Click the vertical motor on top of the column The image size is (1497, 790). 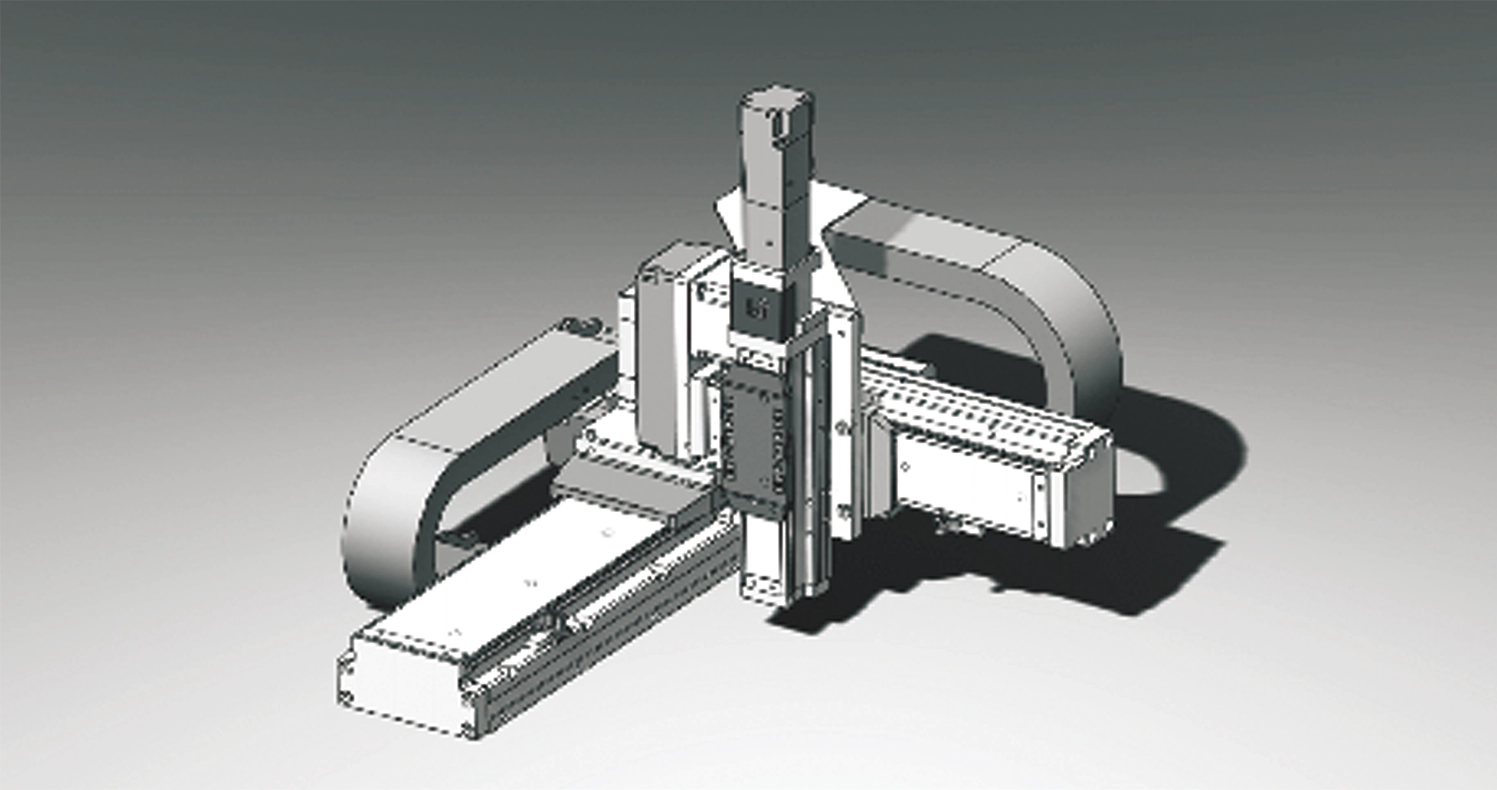(x=775, y=150)
